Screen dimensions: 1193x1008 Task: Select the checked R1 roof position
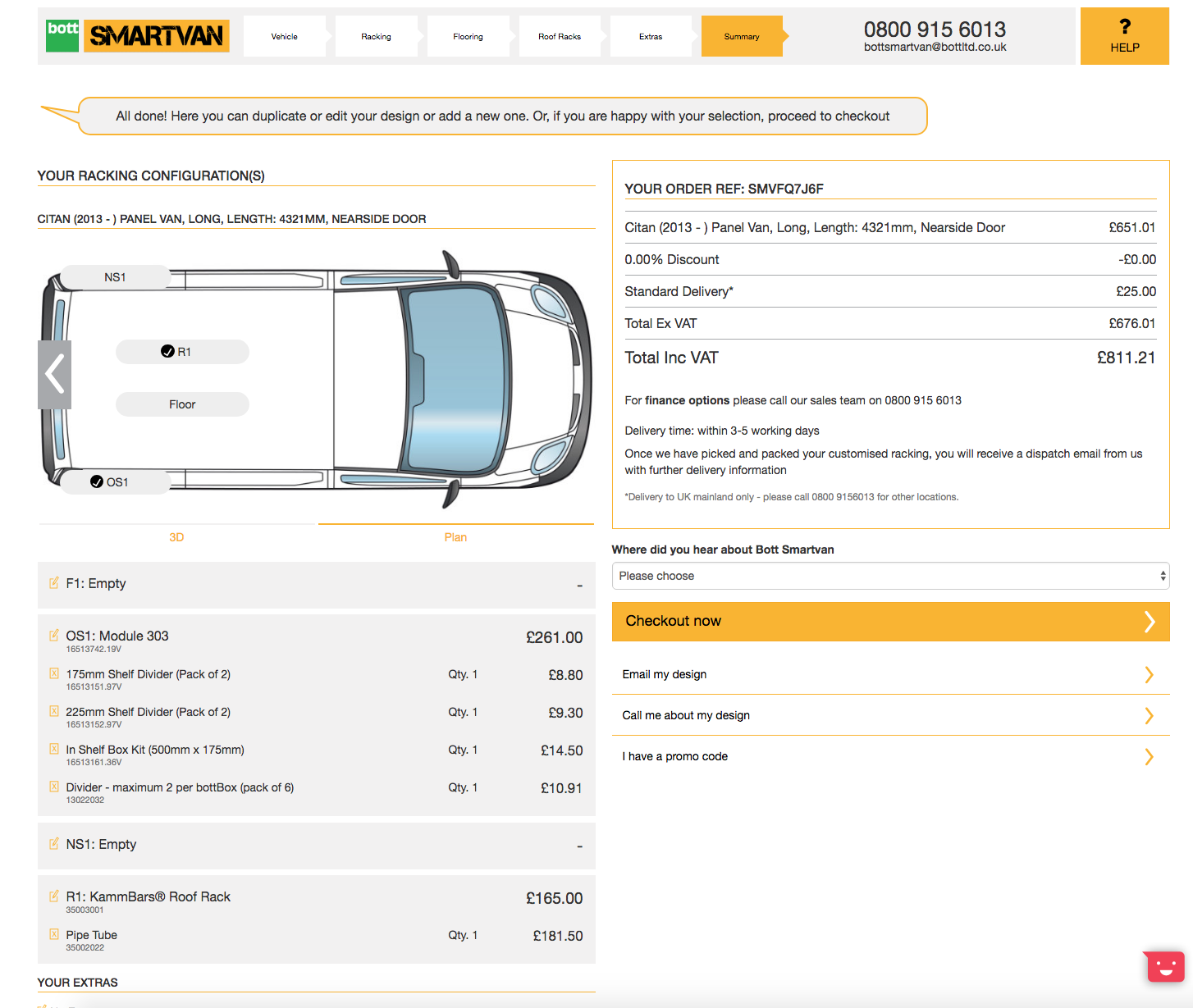coord(182,352)
